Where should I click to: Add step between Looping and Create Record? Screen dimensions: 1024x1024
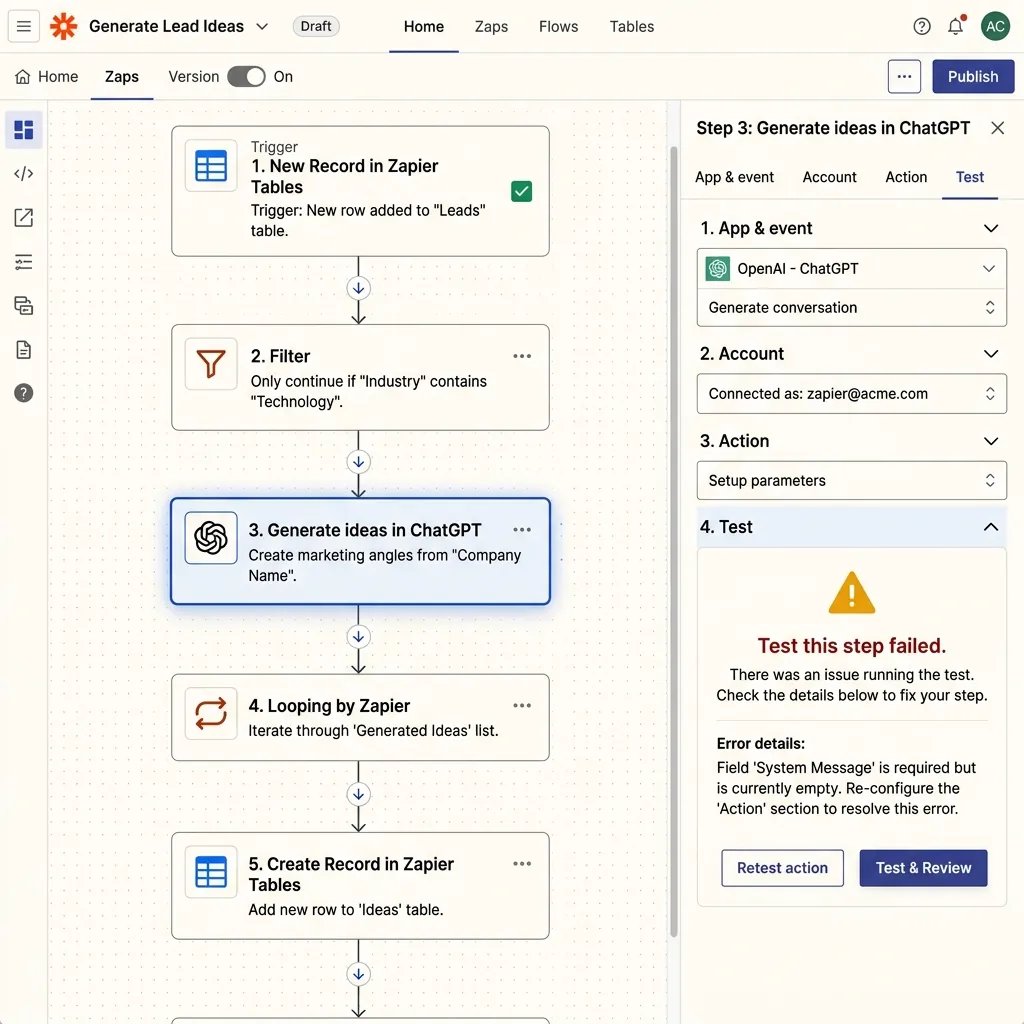pyautogui.click(x=359, y=795)
